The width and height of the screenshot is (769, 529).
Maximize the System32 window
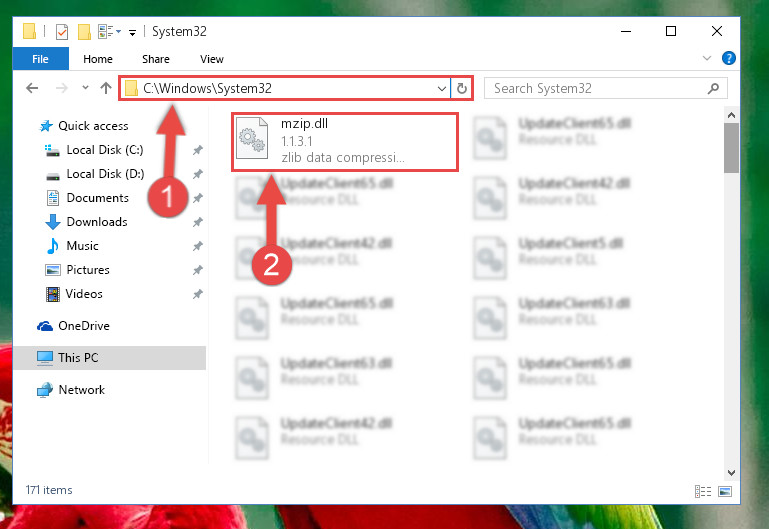(x=671, y=31)
